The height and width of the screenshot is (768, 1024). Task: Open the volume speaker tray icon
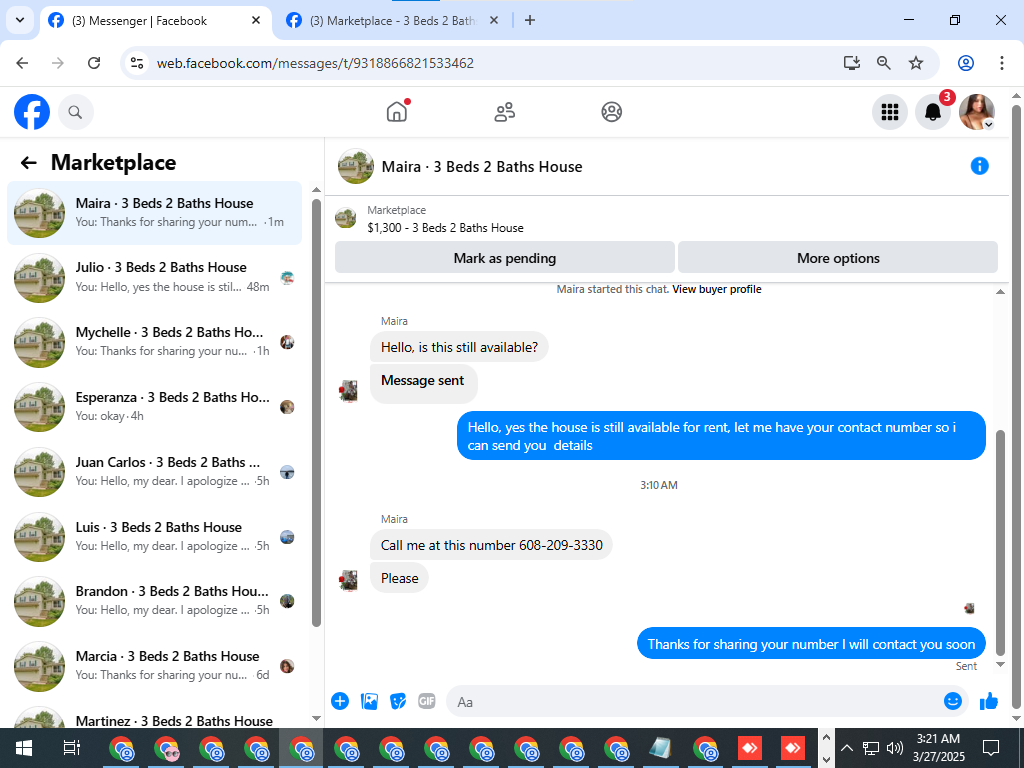click(x=894, y=748)
